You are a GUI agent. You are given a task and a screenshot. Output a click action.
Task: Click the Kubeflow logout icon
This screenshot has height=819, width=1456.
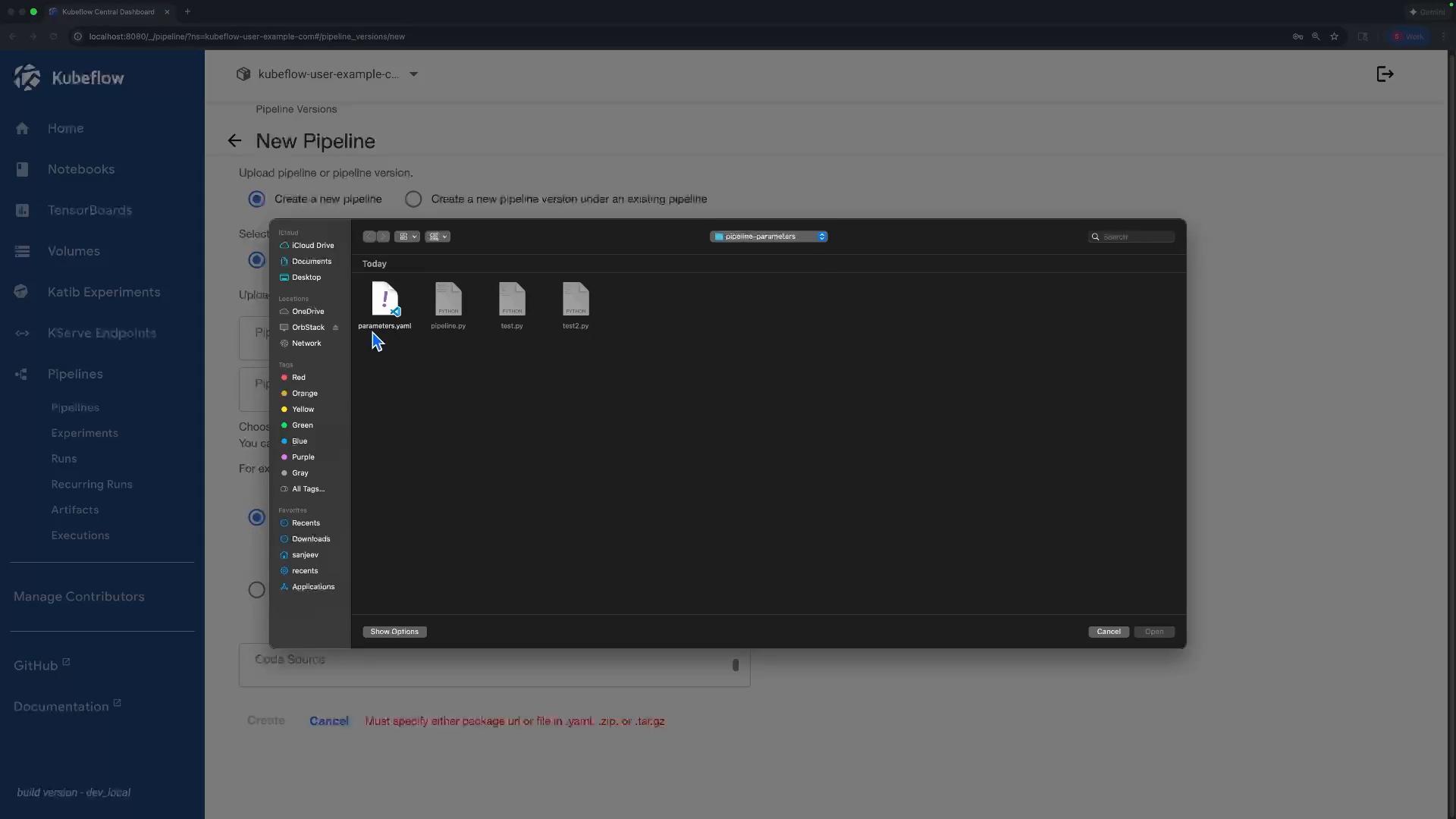pyautogui.click(x=1385, y=74)
